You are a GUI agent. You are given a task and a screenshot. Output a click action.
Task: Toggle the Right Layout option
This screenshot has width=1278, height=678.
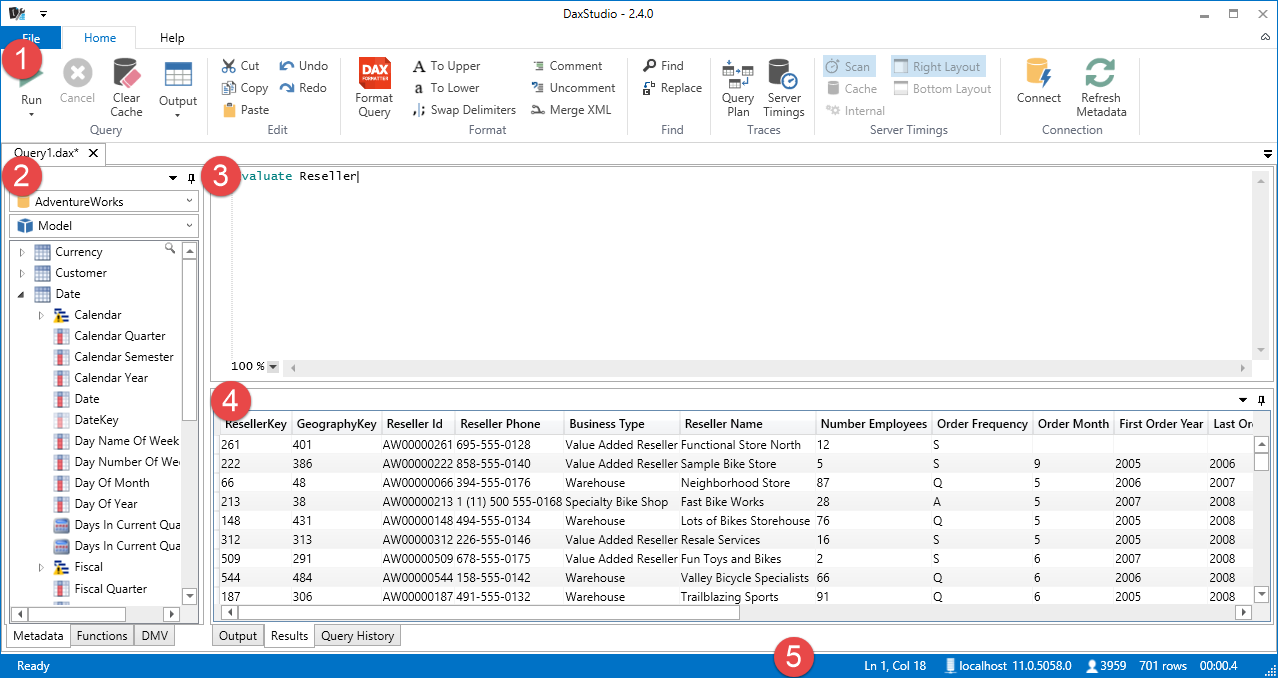coord(938,67)
